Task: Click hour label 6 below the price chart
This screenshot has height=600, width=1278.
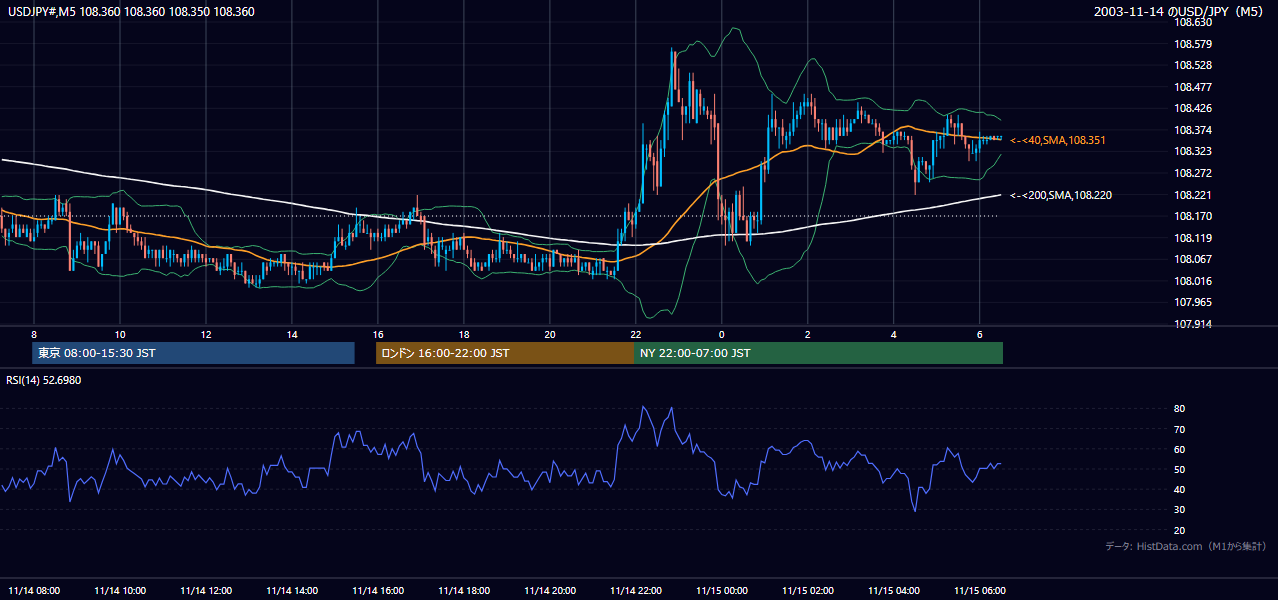Action: click(x=979, y=334)
